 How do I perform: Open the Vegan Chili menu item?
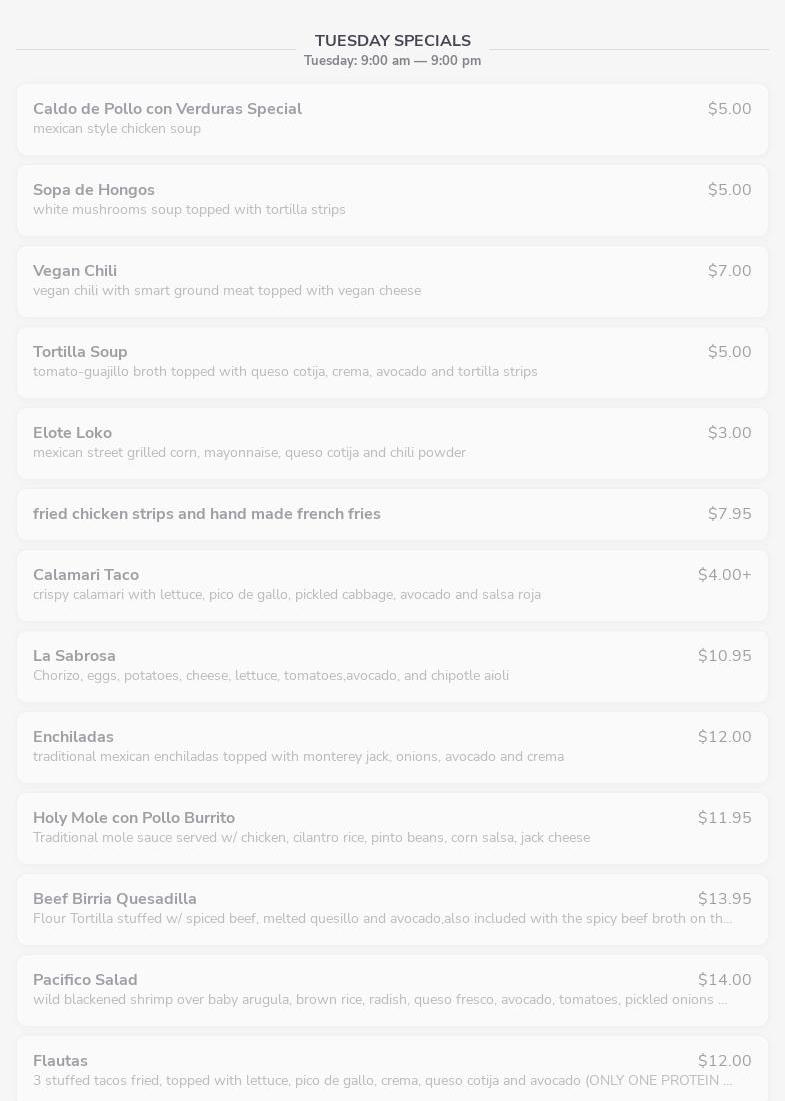click(392, 281)
